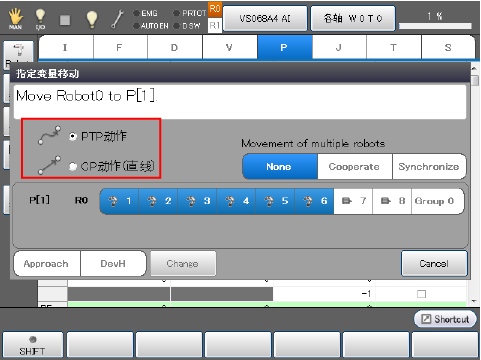
Task: Click the Approach button
Action: [x=47, y=264]
